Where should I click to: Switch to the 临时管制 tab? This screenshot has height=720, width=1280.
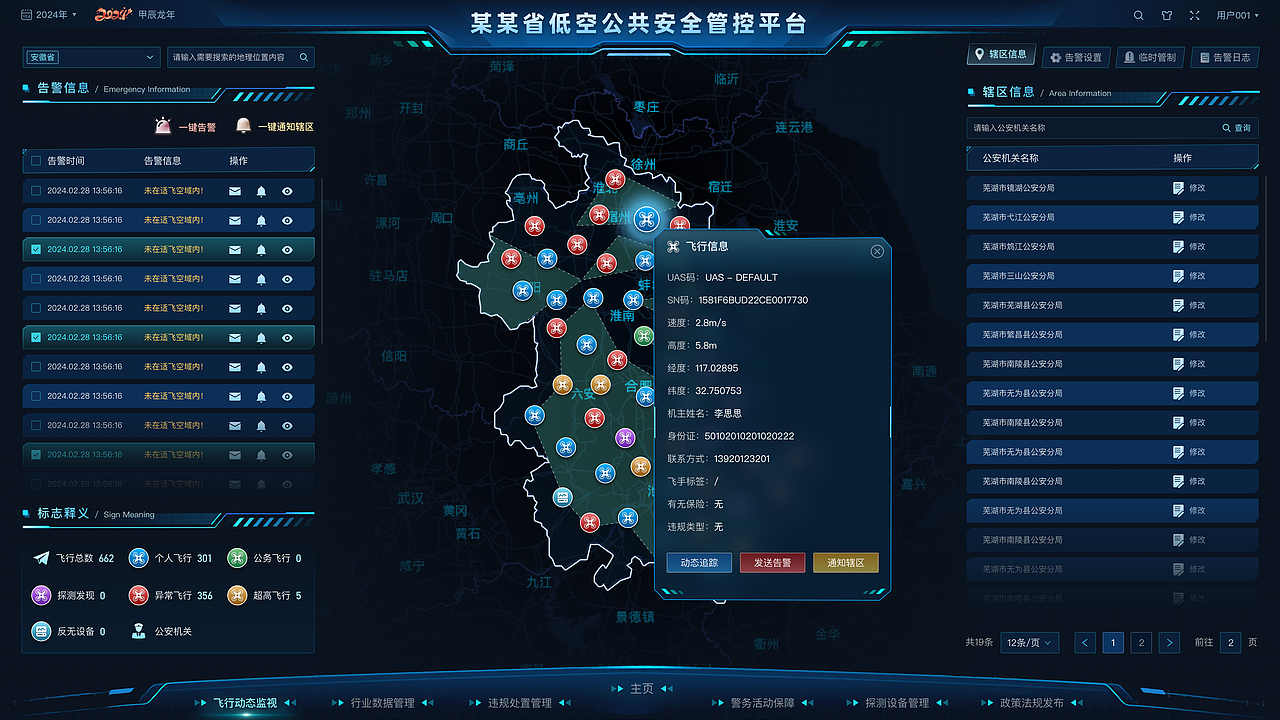coord(1149,58)
